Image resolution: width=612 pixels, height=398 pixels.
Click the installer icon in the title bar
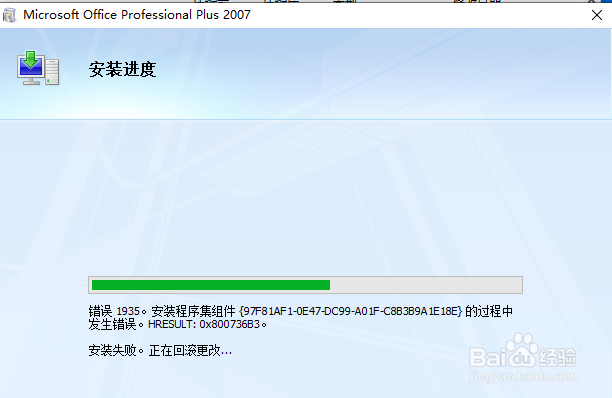(x=9, y=15)
